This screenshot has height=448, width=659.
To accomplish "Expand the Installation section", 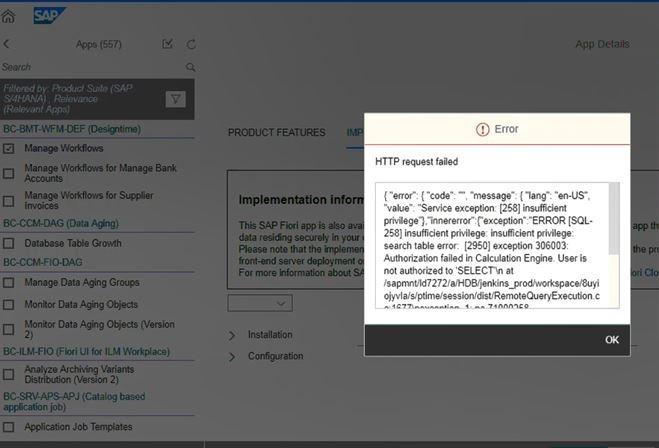I will pos(232,335).
